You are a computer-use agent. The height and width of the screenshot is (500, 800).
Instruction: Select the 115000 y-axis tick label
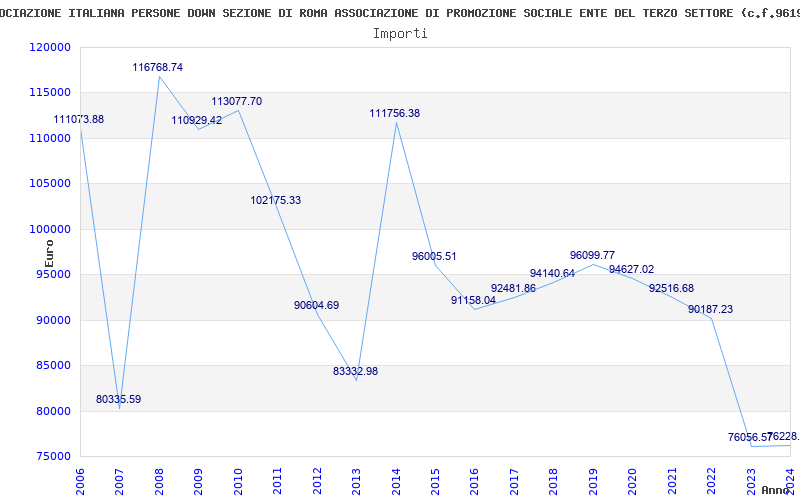pyautogui.click(x=50, y=93)
